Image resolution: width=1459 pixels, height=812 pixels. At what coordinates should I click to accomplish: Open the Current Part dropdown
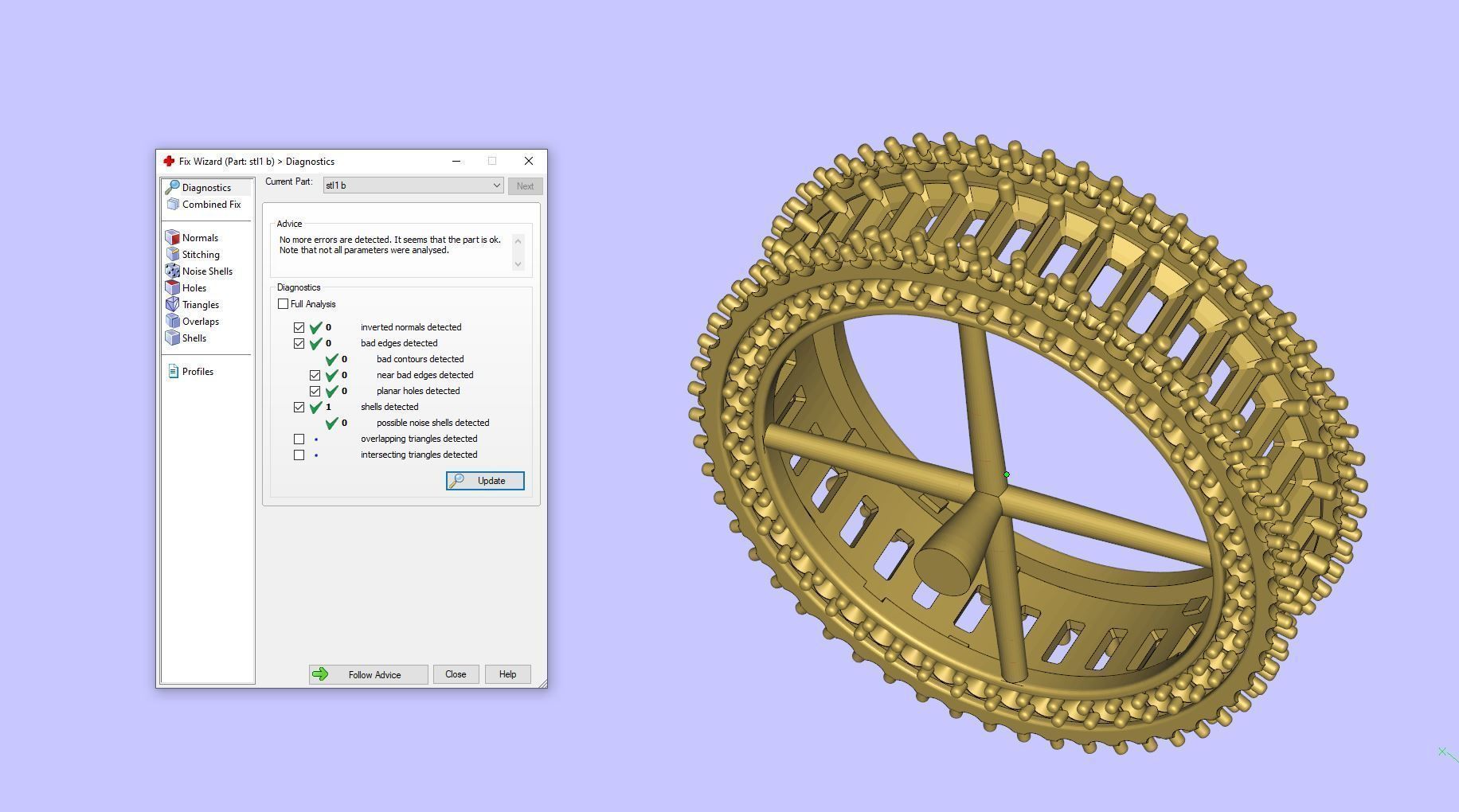click(413, 185)
